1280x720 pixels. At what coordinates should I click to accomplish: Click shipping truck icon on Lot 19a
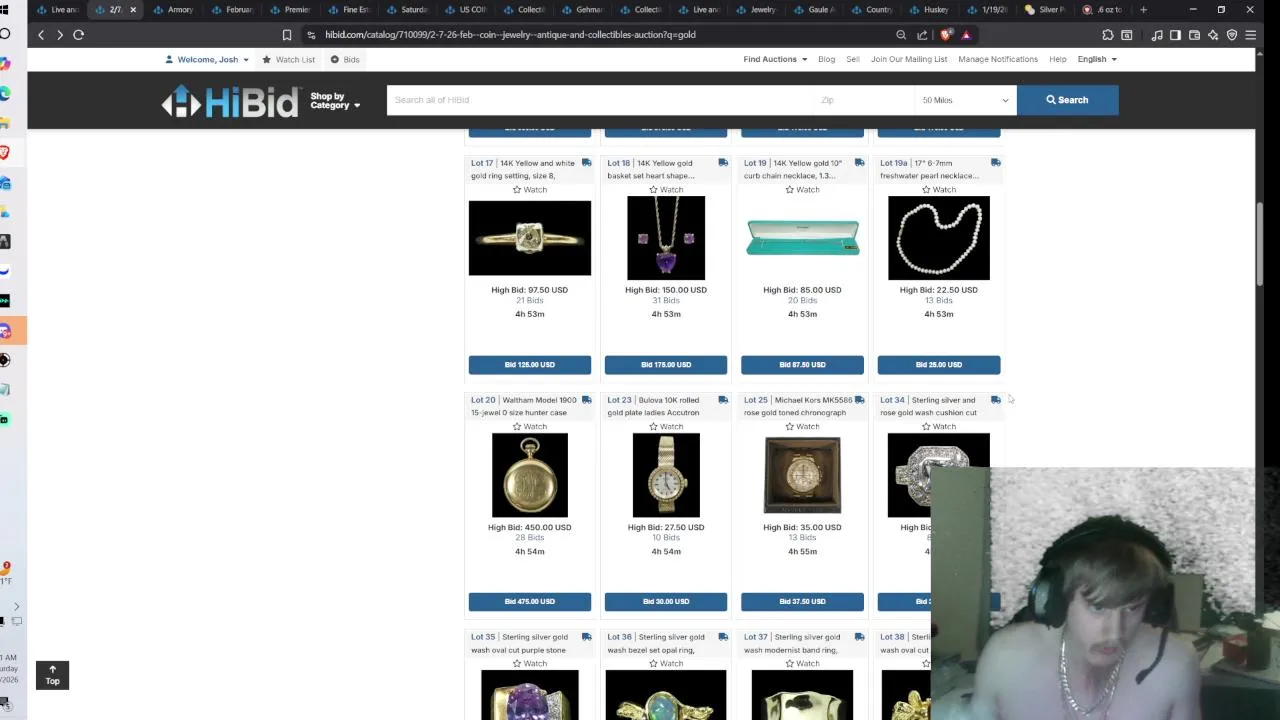995,162
